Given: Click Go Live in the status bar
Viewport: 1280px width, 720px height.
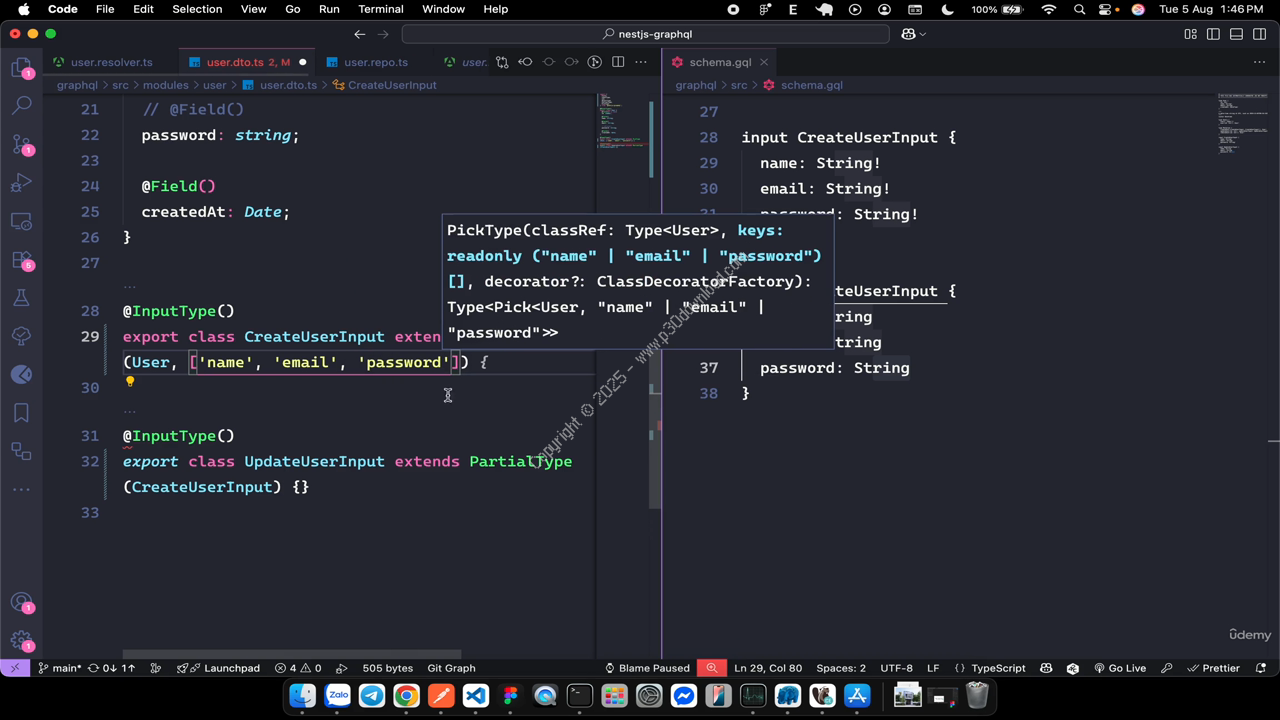Looking at the screenshot, I should point(1120,668).
